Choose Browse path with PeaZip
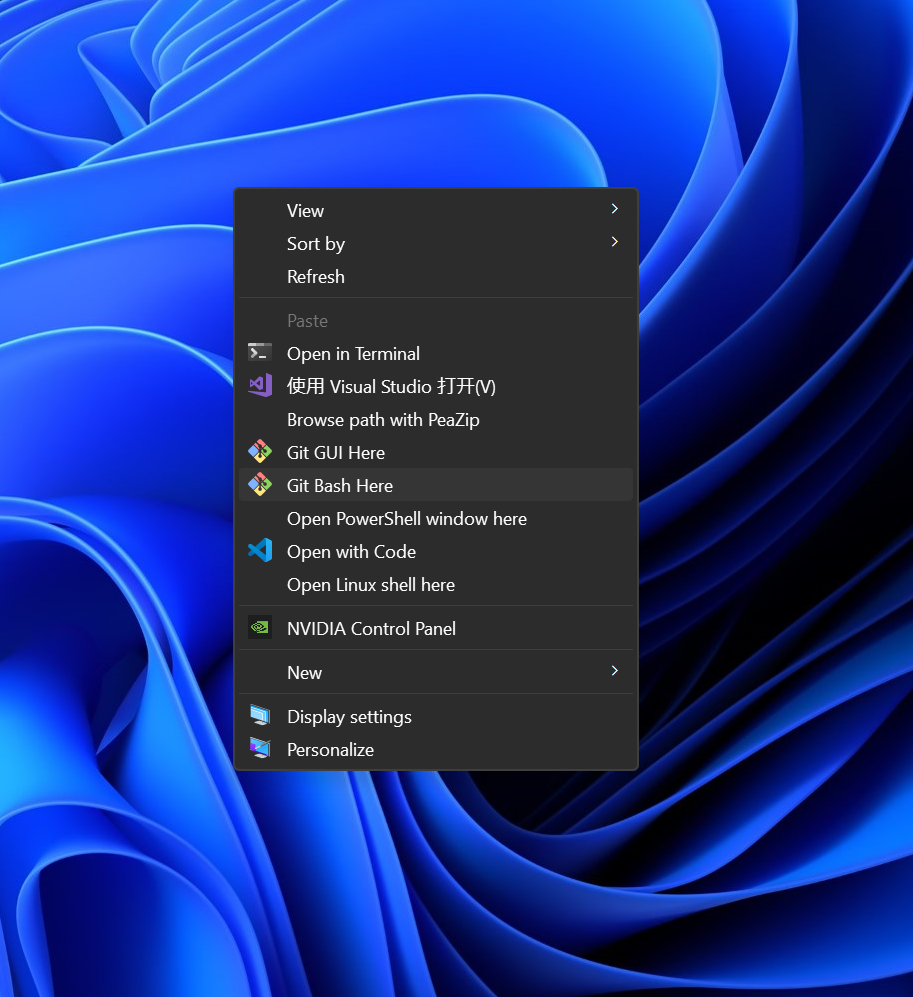Viewport: 913px width, 997px height. 383,420
